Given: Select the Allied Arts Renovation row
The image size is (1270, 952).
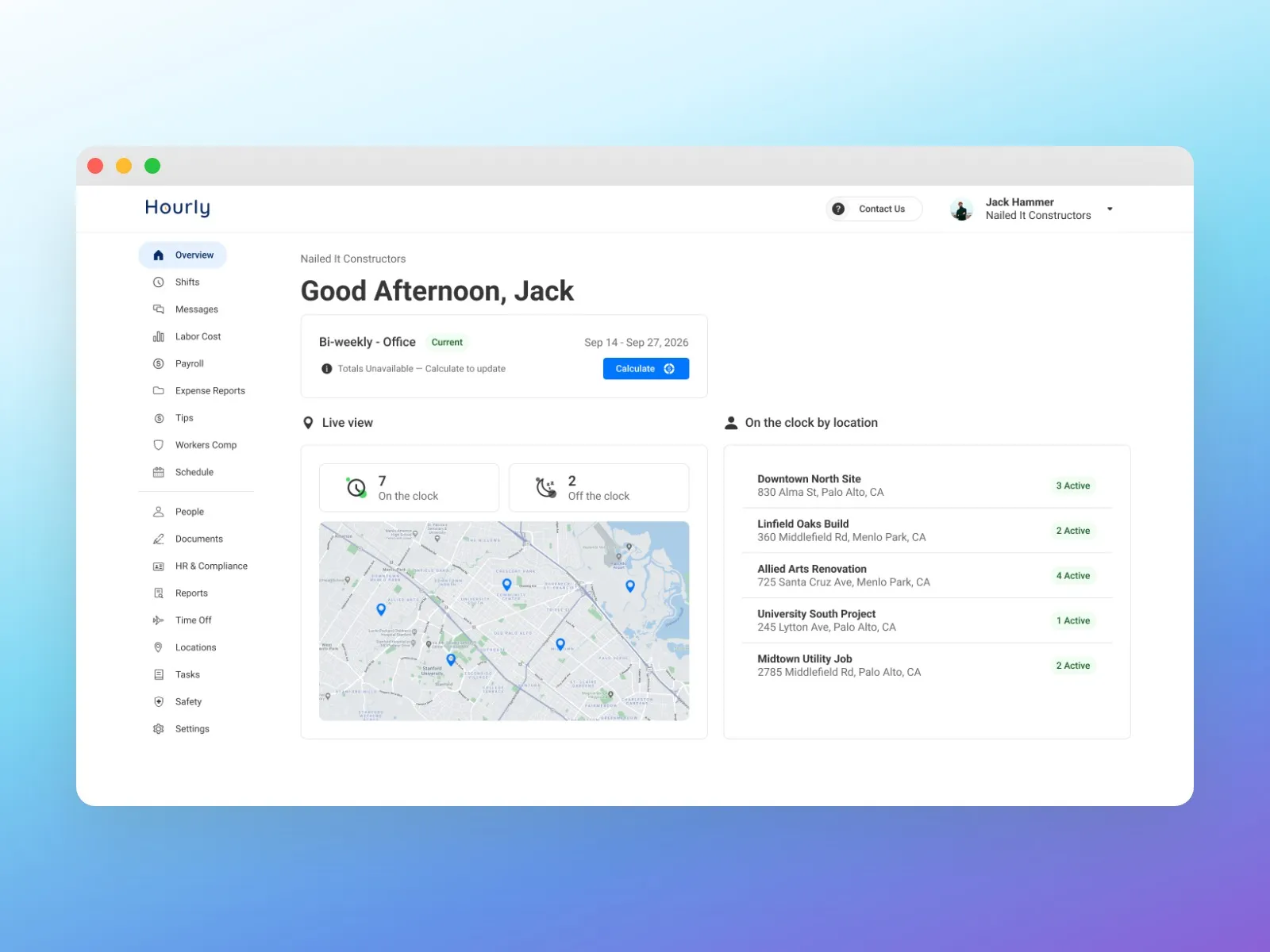Looking at the screenshot, I should (x=926, y=575).
